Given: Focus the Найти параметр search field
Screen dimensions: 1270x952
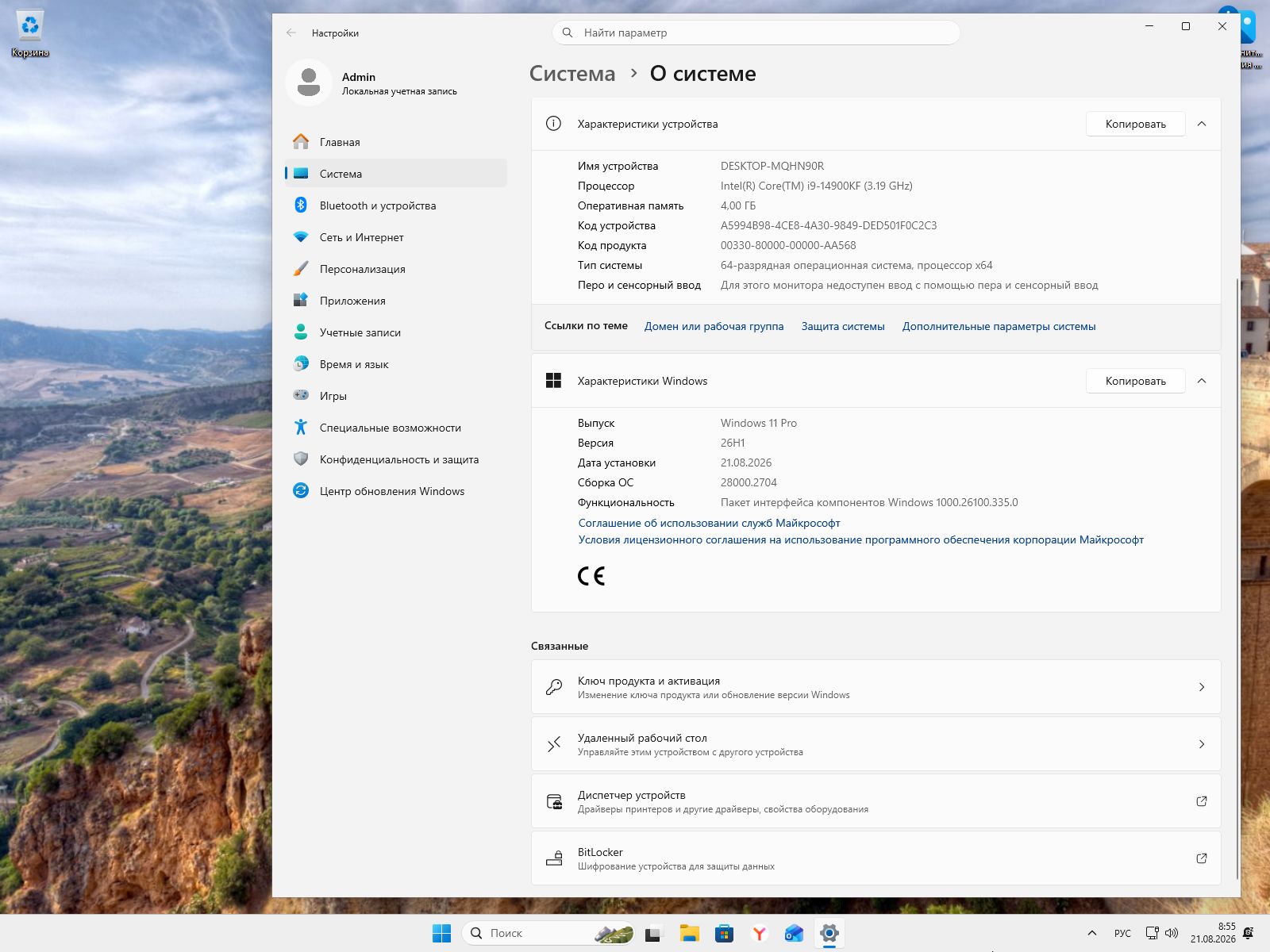Looking at the screenshot, I should point(756,33).
